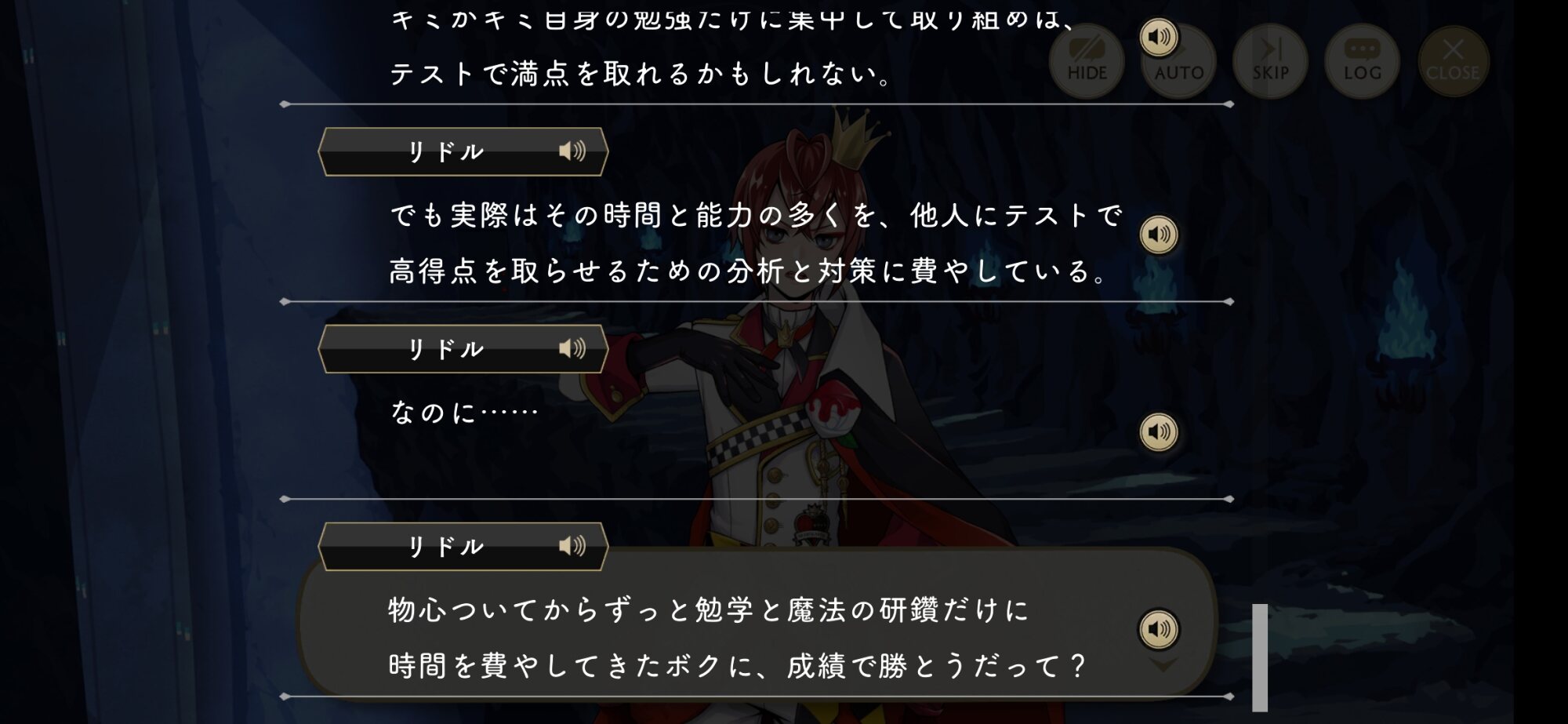Click the down chevron below the voice icon
The image size is (1568, 724).
click(1163, 665)
